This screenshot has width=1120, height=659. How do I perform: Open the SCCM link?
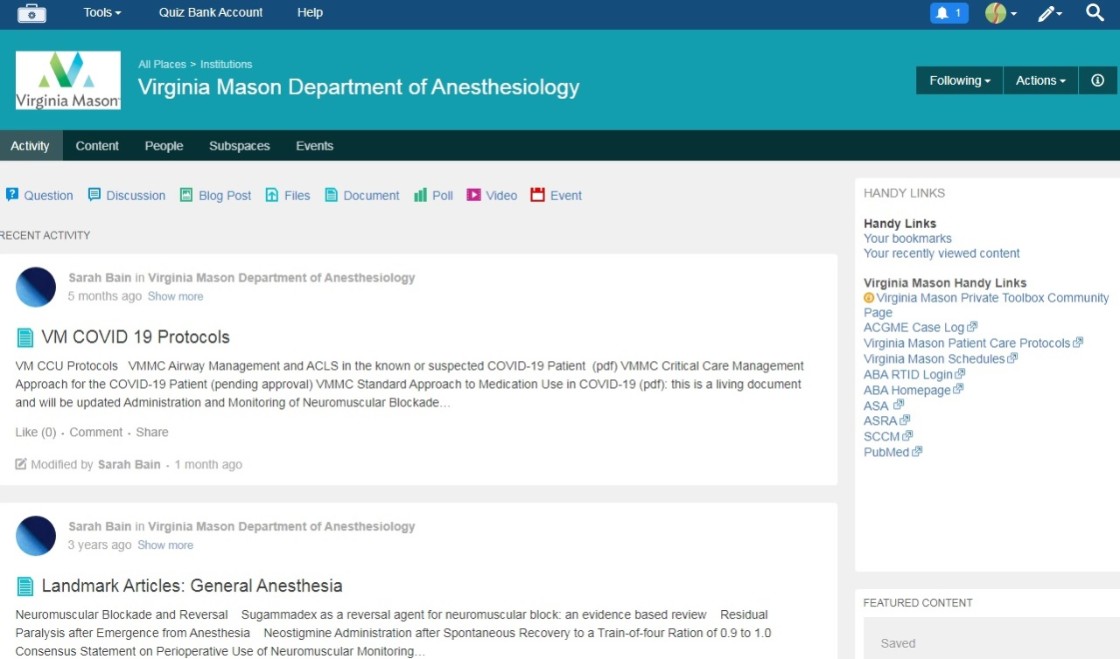pos(881,436)
